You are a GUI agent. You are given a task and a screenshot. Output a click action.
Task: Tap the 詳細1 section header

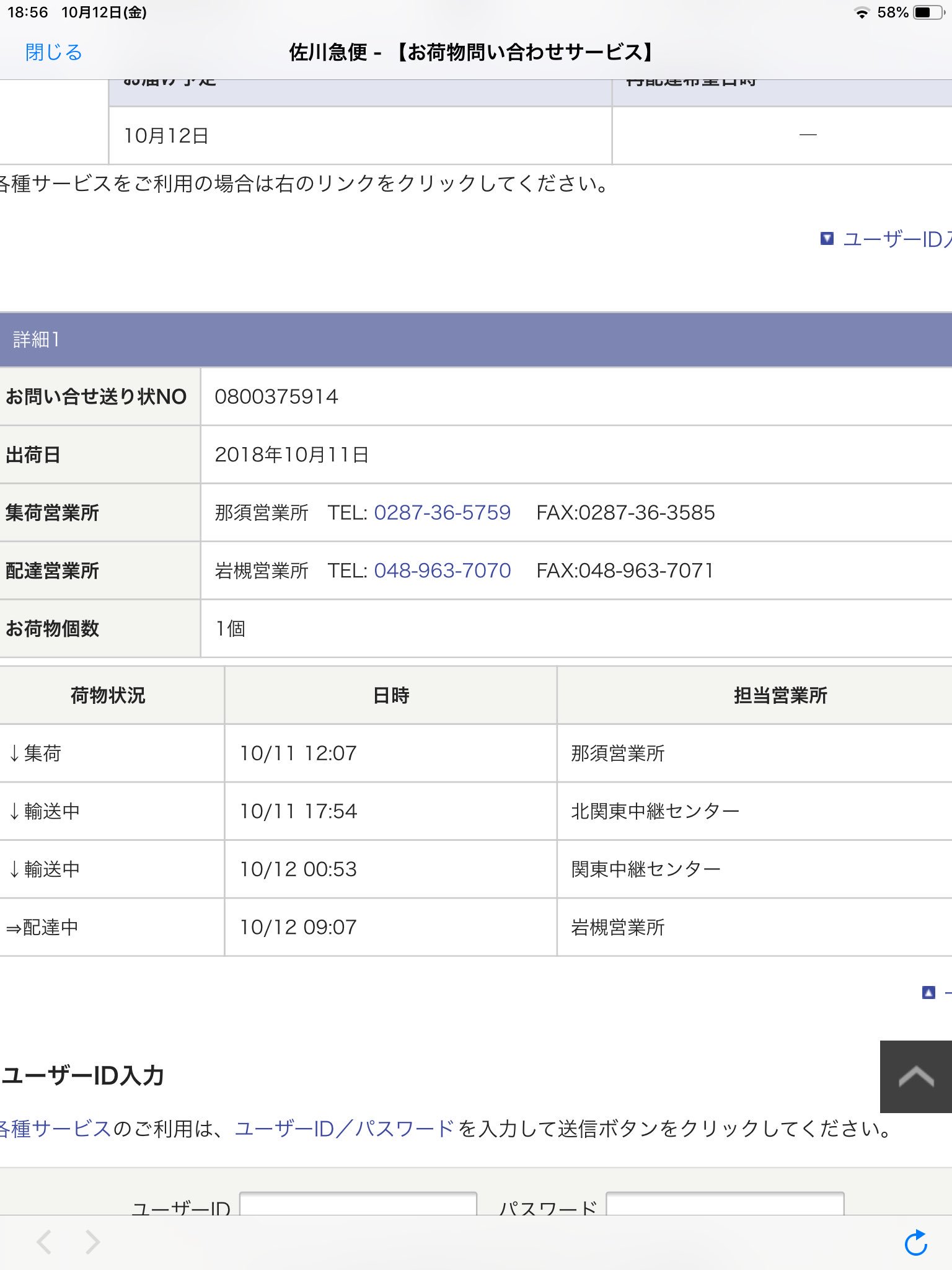pyautogui.click(x=476, y=340)
